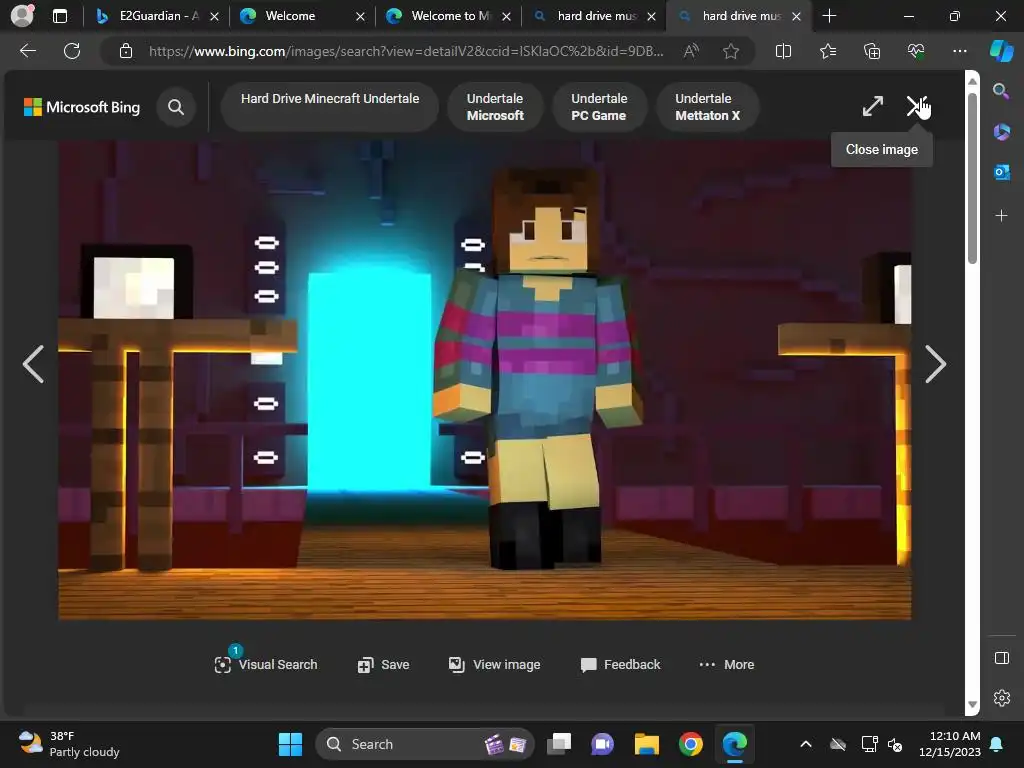Screen dimensions: 1024x768
Task: Reload the current page
Action: click(72, 51)
